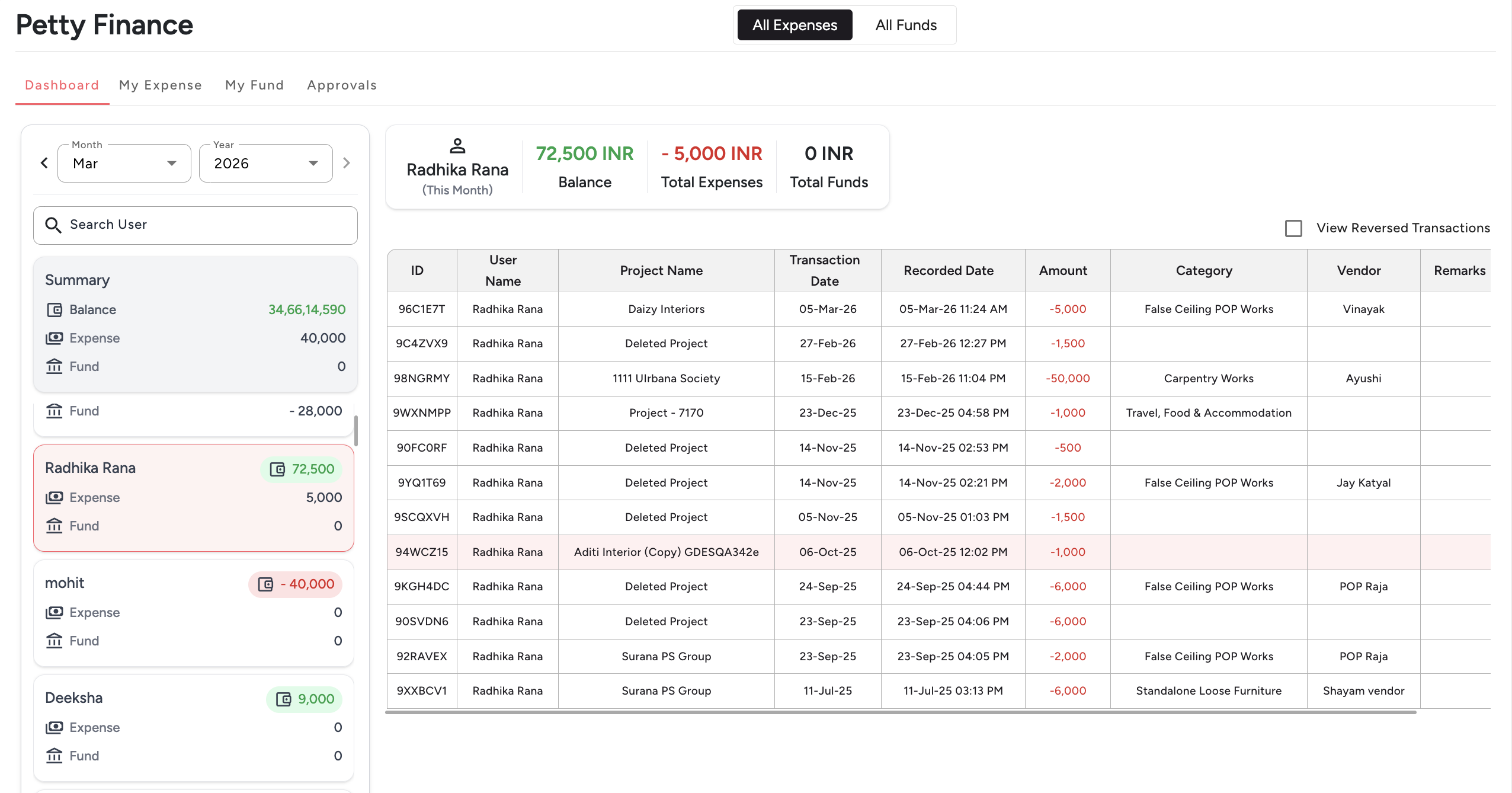This screenshot has width=1512, height=793.
Task: Click the Fund bank icon under Radhika Rana
Action: click(54, 526)
